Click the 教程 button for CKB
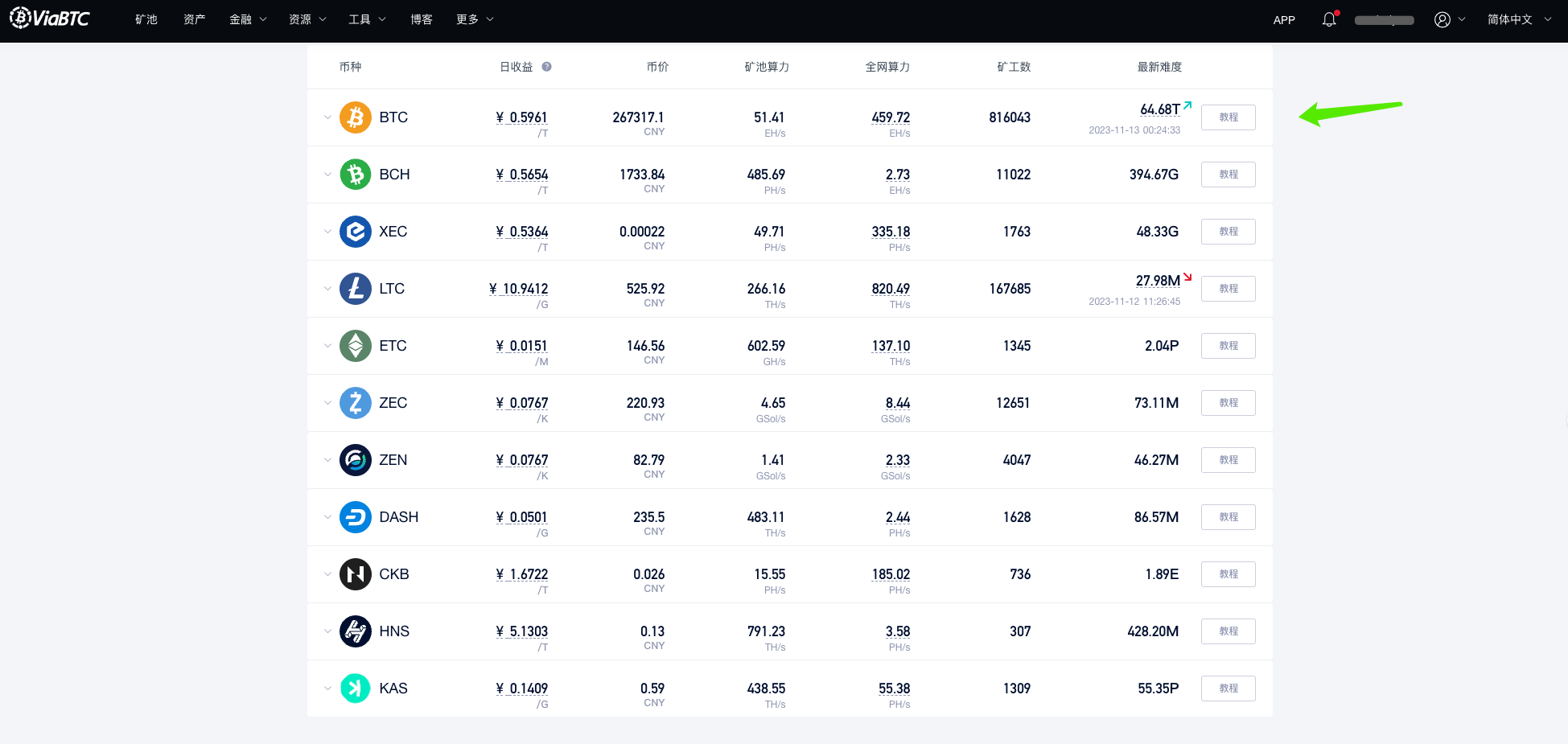1568x744 pixels. (x=1228, y=574)
